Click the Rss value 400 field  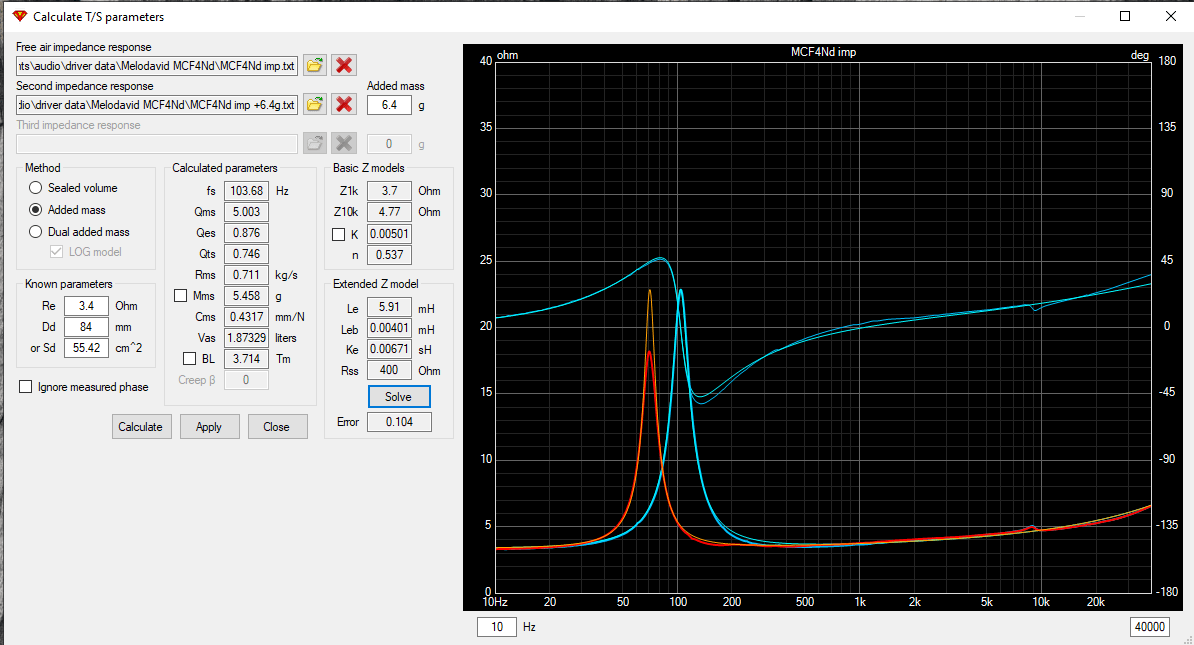click(389, 370)
